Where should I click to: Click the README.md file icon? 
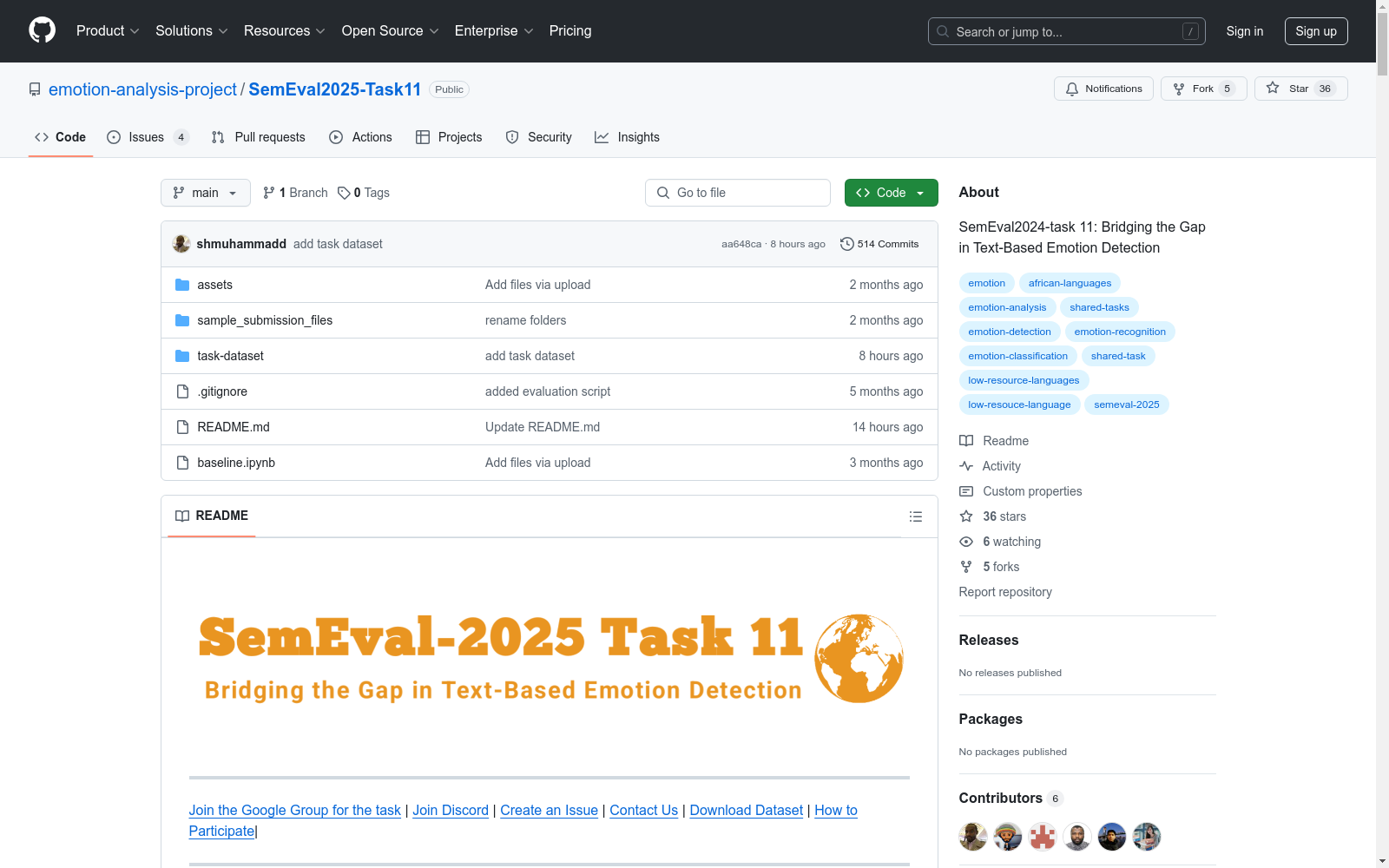tap(182, 427)
